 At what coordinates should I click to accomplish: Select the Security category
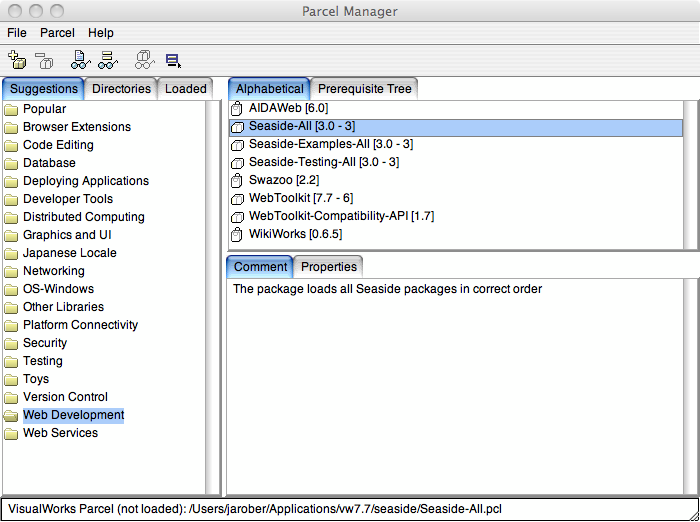(45, 343)
